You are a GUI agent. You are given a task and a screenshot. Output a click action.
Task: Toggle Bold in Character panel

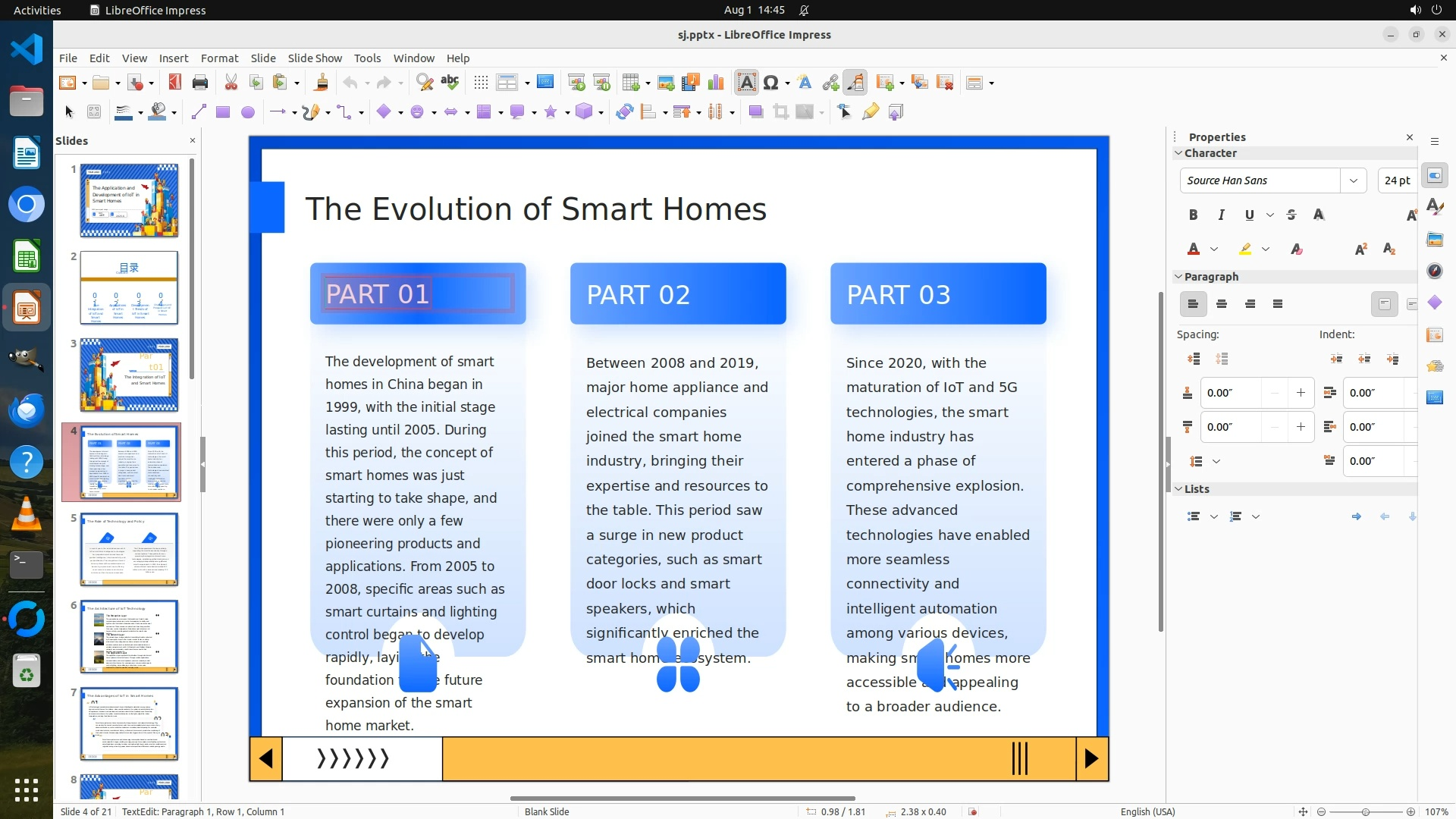click(1193, 215)
